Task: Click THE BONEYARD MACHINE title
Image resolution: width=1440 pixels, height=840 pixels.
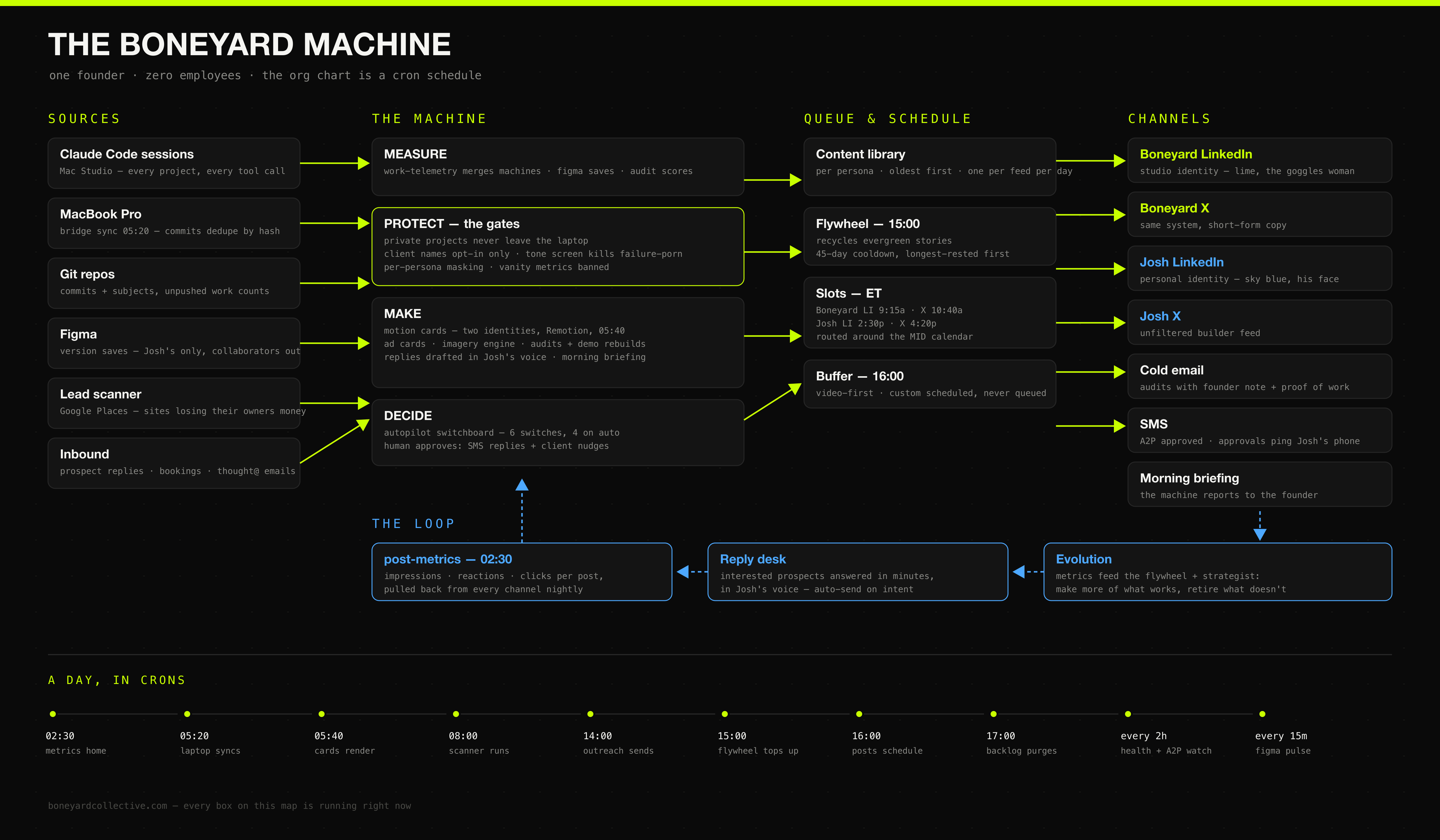Action: (x=250, y=44)
